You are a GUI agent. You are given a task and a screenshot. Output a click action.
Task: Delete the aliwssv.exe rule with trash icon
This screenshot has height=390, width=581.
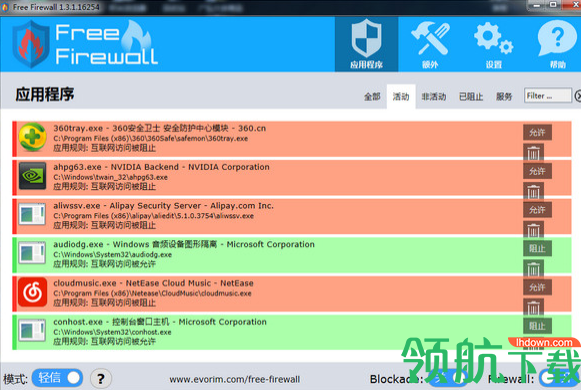[533, 230]
